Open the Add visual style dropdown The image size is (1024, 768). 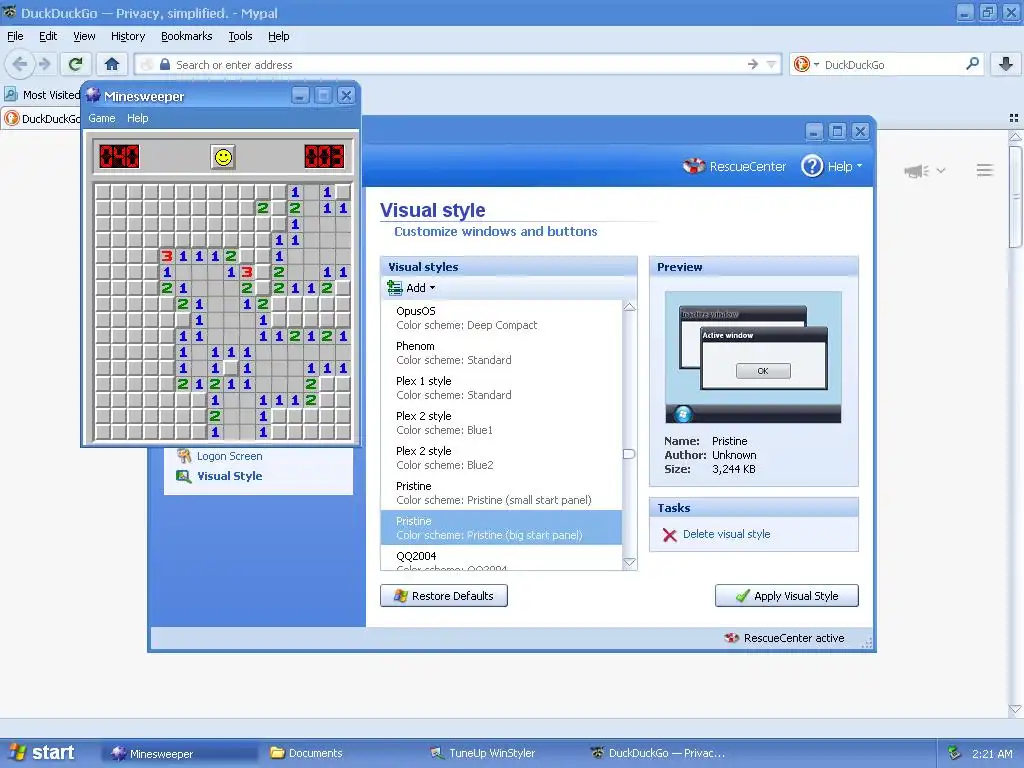tap(411, 288)
